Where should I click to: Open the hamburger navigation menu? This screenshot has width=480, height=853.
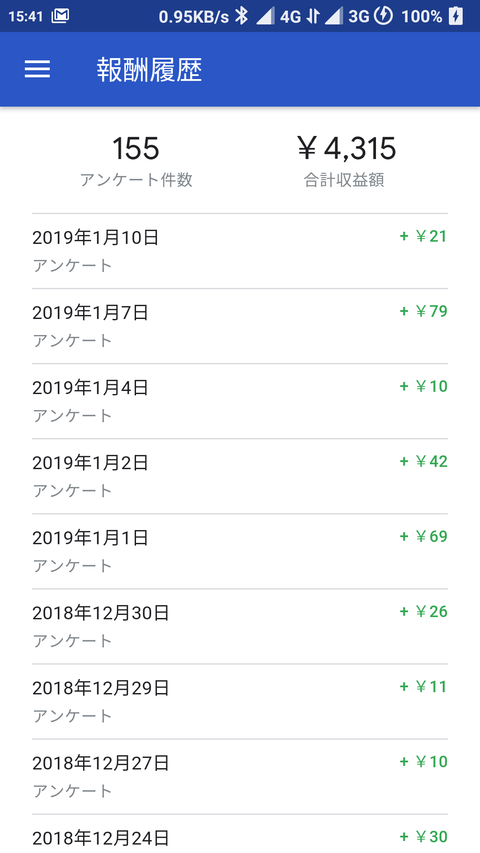(37, 69)
